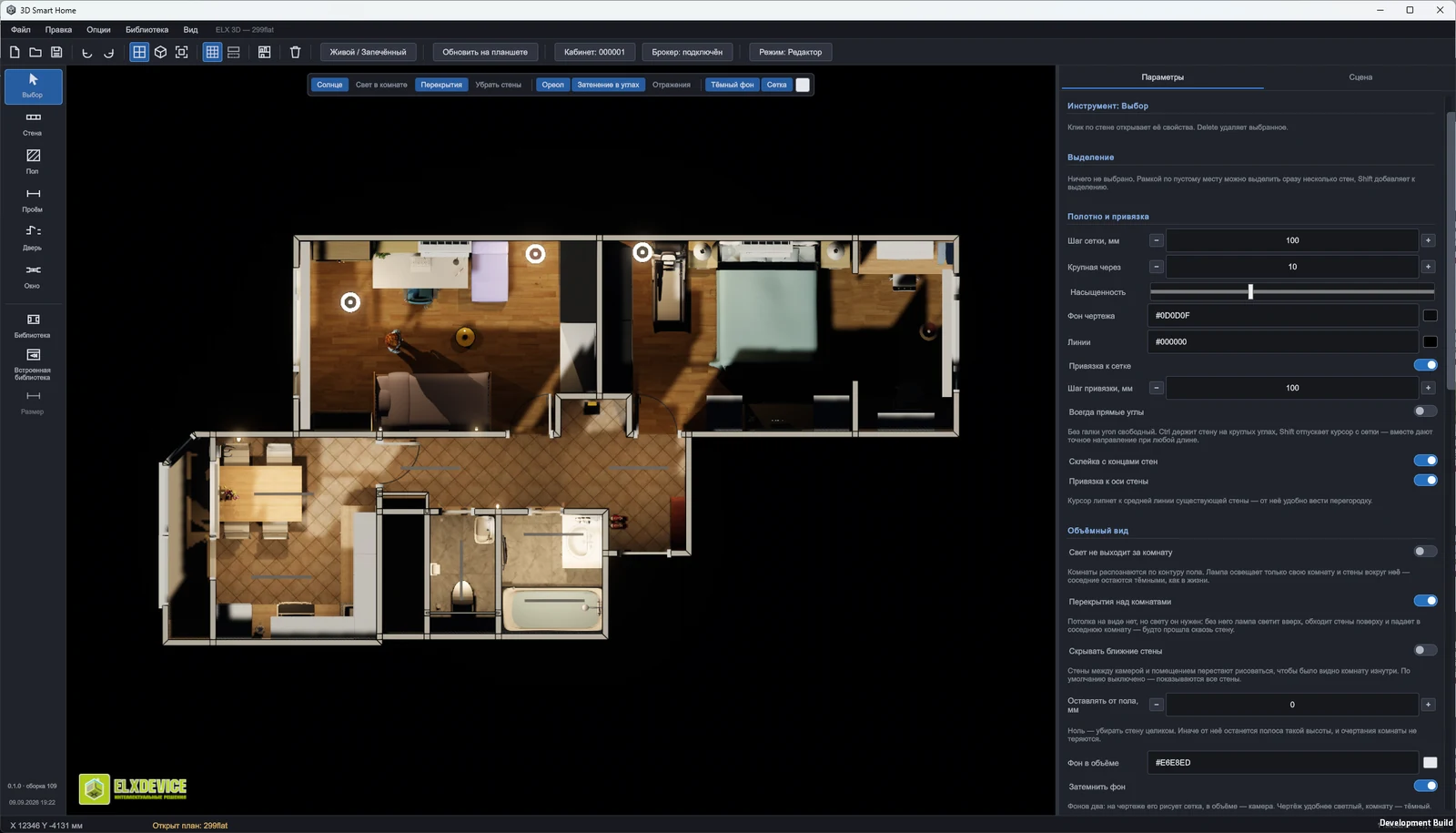The width and height of the screenshot is (1456, 833).
Task: Increase Шаг сетки with the plus button
Action: click(x=1429, y=240)
